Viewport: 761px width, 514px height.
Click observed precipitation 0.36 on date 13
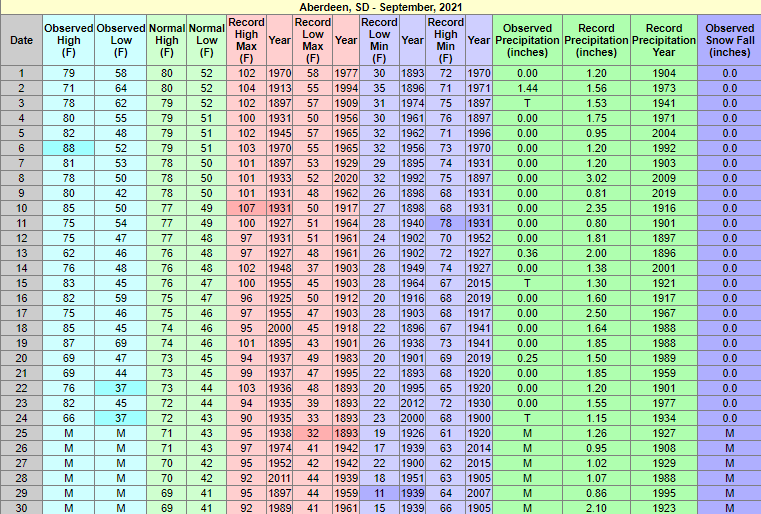coord(528,254)
